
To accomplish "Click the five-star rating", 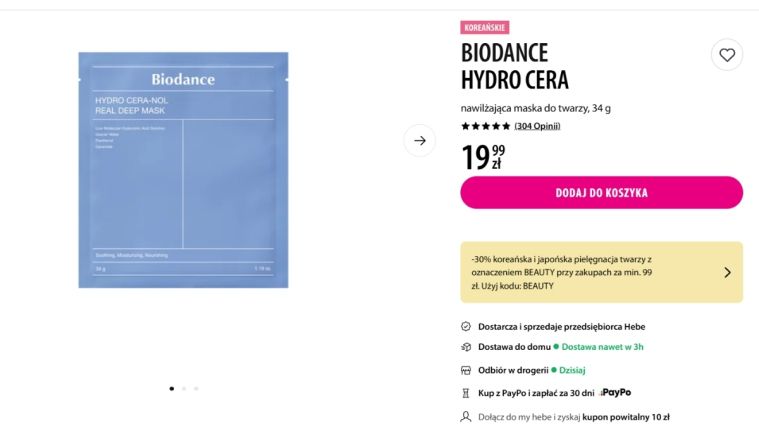I will tap(486, 126).
